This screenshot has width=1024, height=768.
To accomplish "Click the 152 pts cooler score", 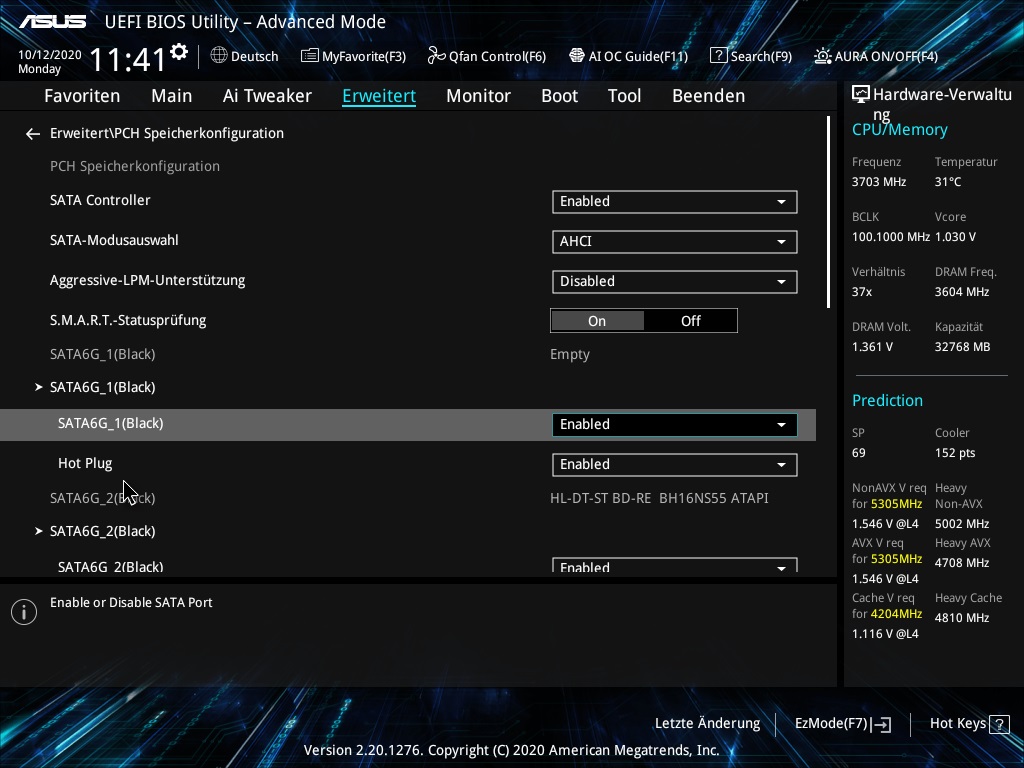I will pos(955,453).
